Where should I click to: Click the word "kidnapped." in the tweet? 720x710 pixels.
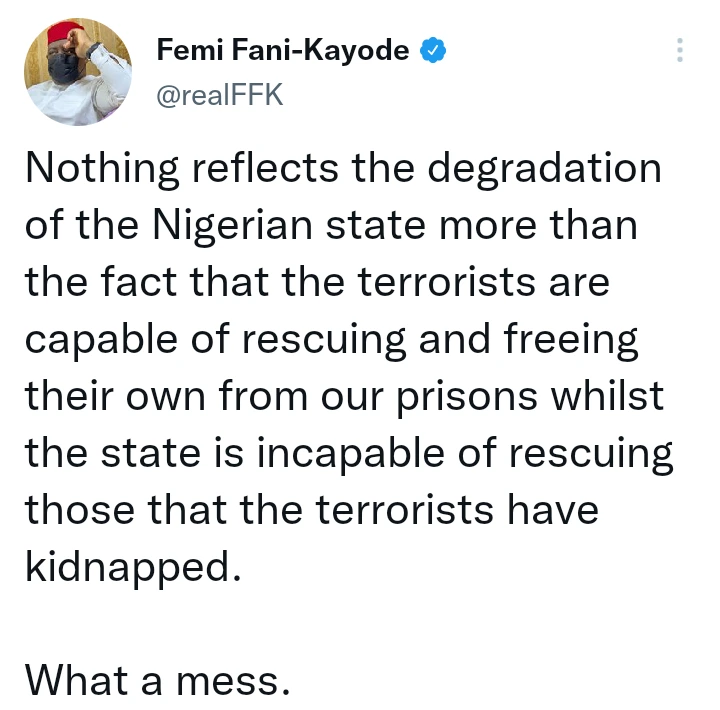click(133, 567)
